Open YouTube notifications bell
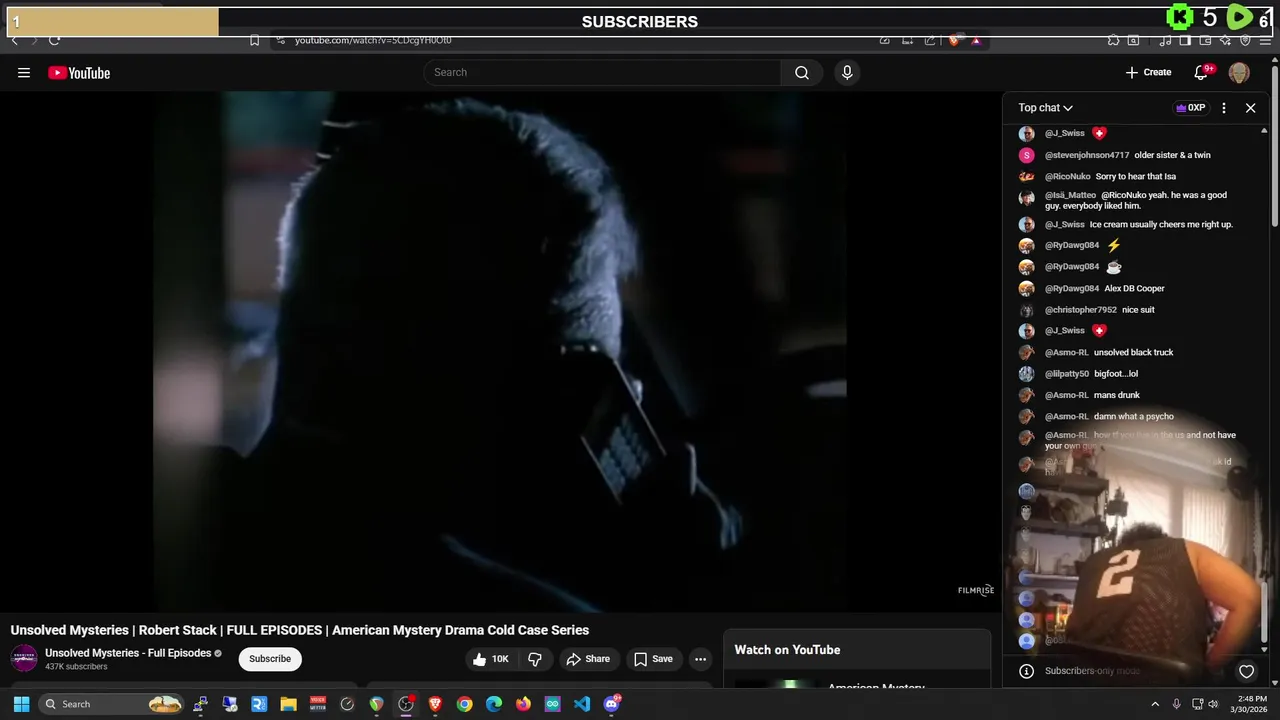Screen dimensions: 1280x720 tap(1203, 72)
